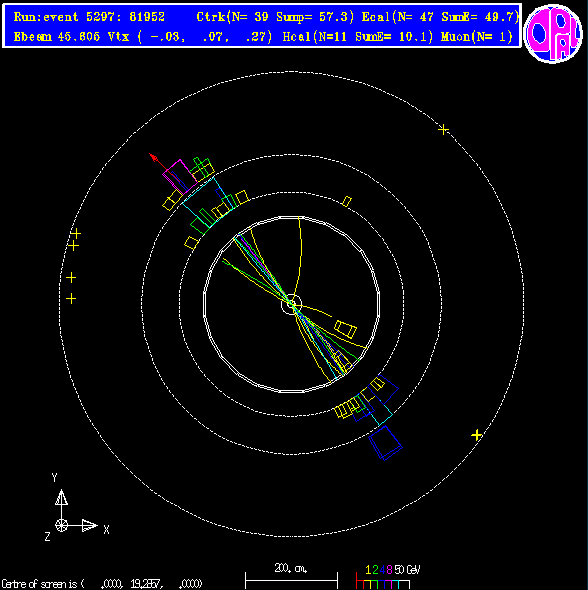
Task: Click the Hcal SumE 10.1 readout
Action: (x=358, y=37)
